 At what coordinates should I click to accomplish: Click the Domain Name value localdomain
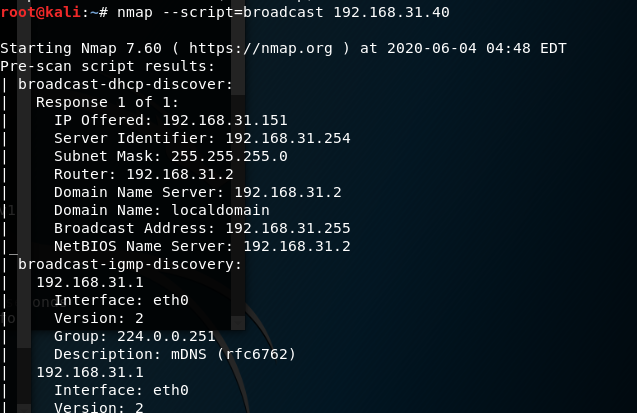pyautogui.click(x=219, y=210)
